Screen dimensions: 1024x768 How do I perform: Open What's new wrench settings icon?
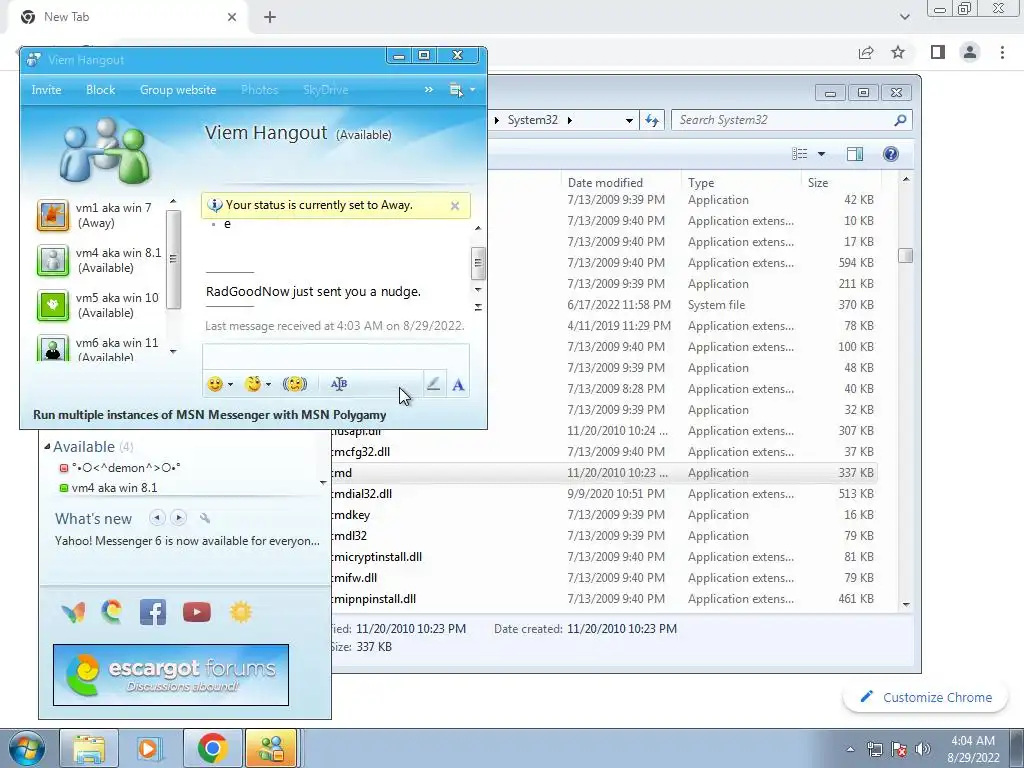[204, 518]
